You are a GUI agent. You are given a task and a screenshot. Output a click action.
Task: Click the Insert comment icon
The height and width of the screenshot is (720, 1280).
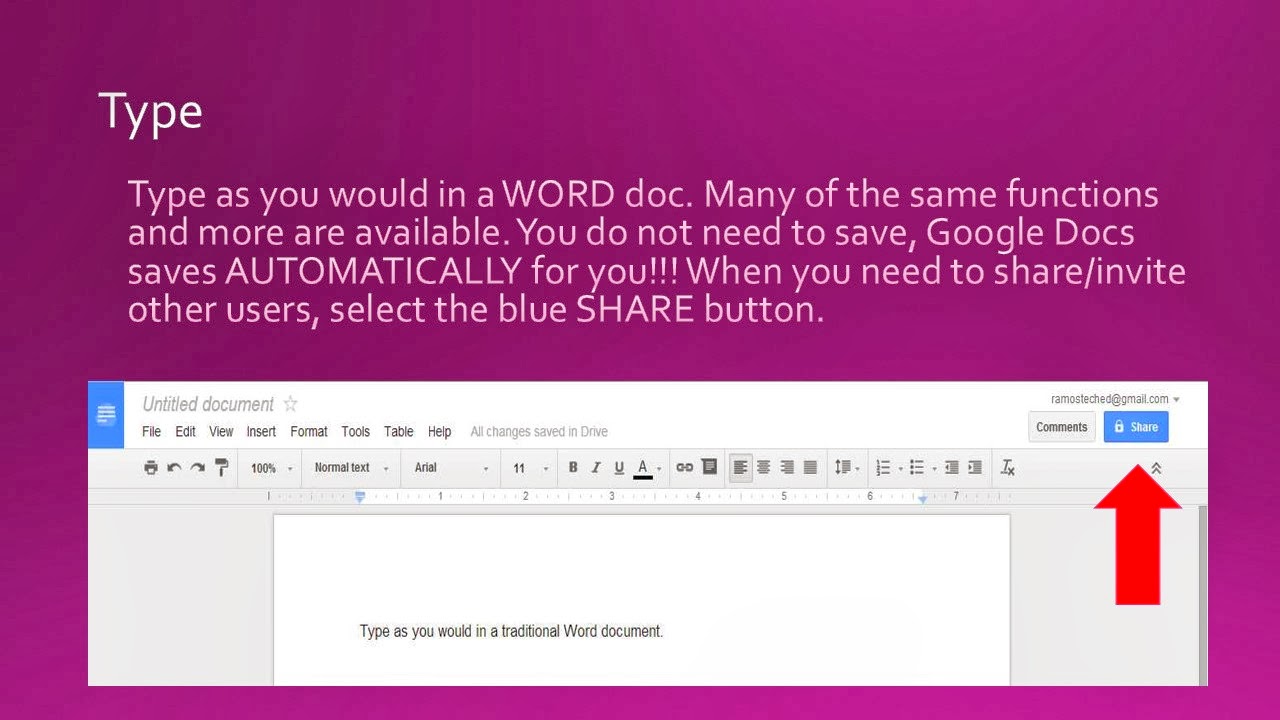tap(709, 467)
